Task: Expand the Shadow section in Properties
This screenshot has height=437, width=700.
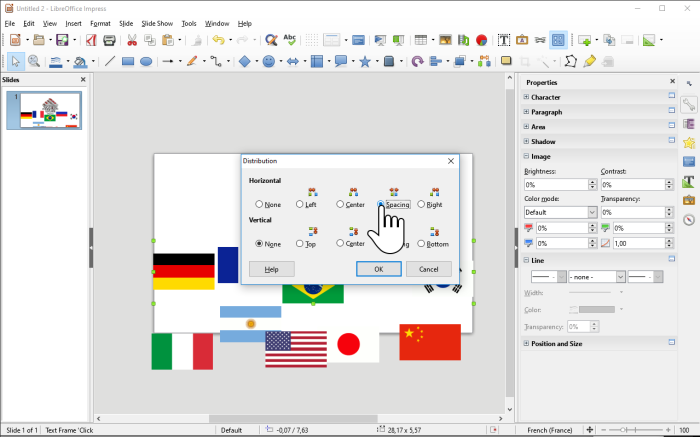Action: tap(526, 141)
